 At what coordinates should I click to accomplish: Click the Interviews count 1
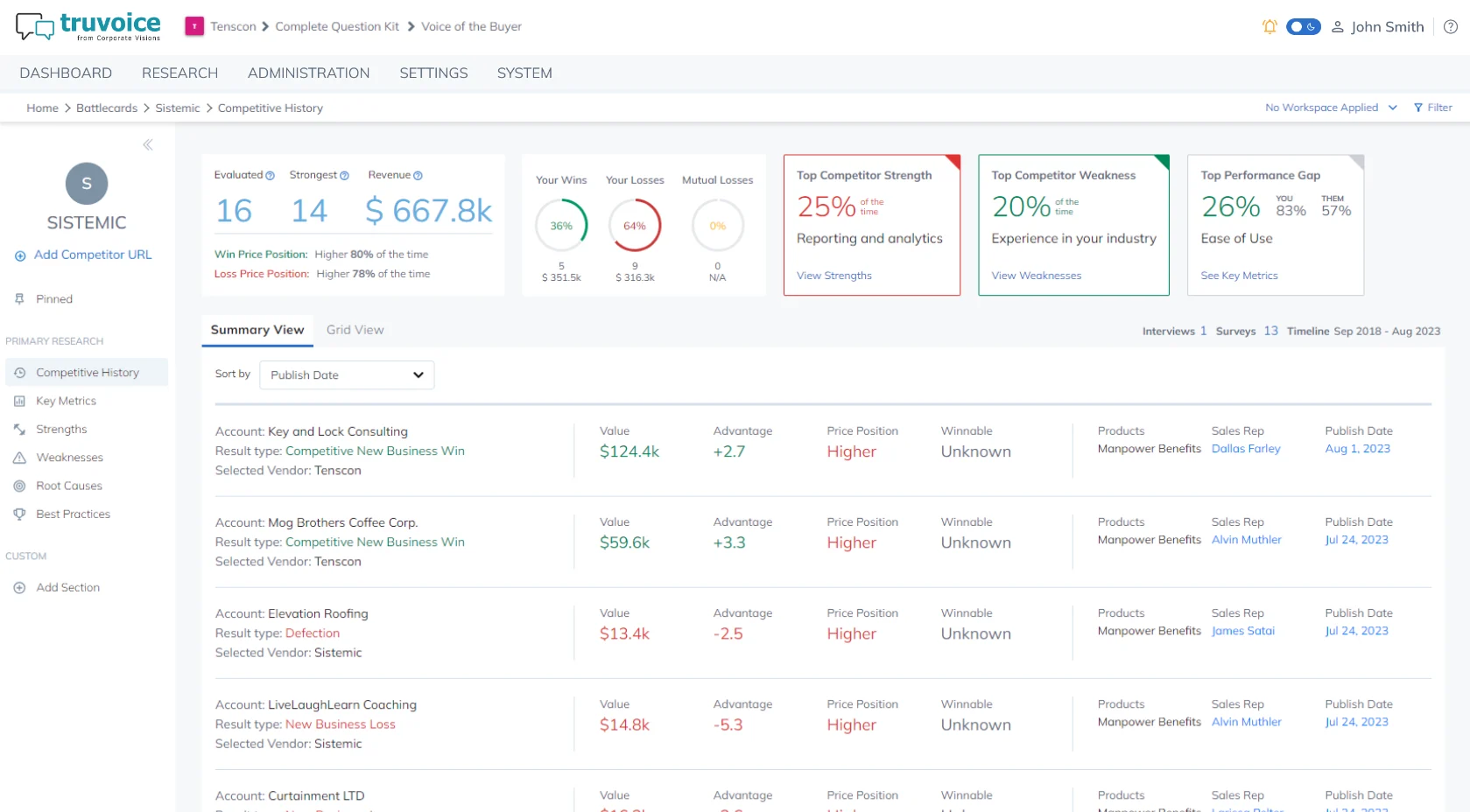tap(1203, 331)
